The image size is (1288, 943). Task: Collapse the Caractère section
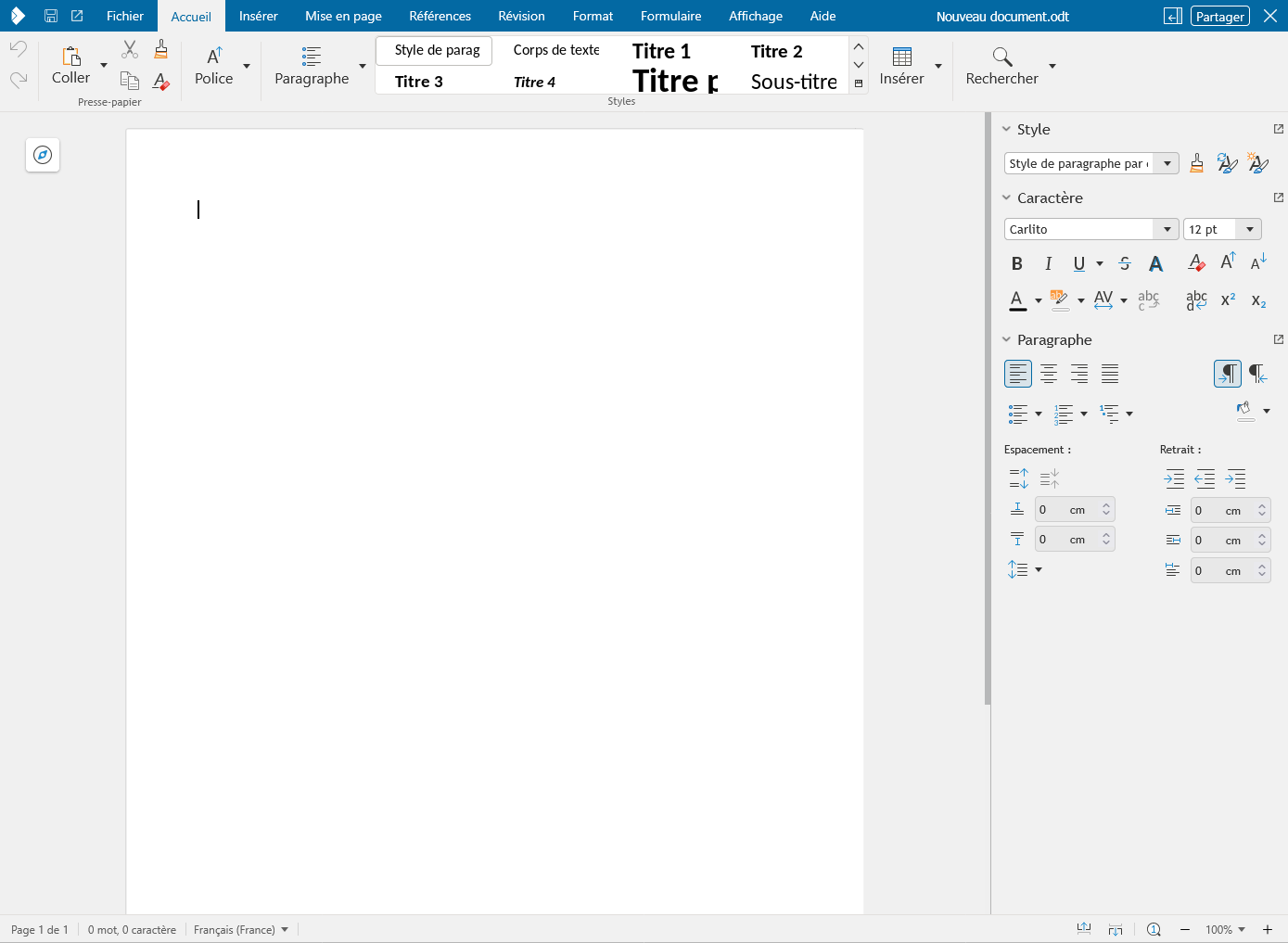point(1006,198)
